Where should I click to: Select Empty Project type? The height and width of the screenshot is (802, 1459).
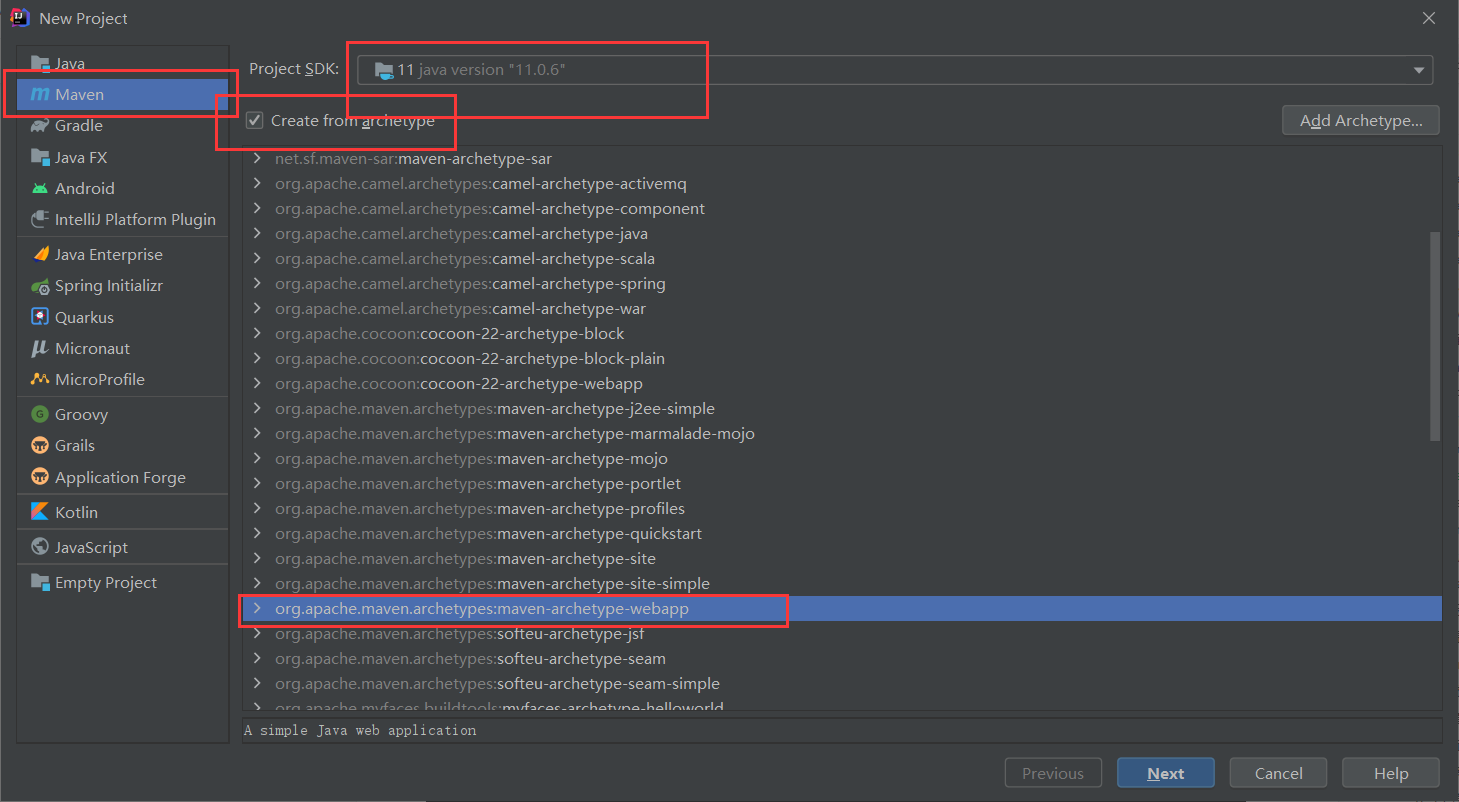point(122,582)
